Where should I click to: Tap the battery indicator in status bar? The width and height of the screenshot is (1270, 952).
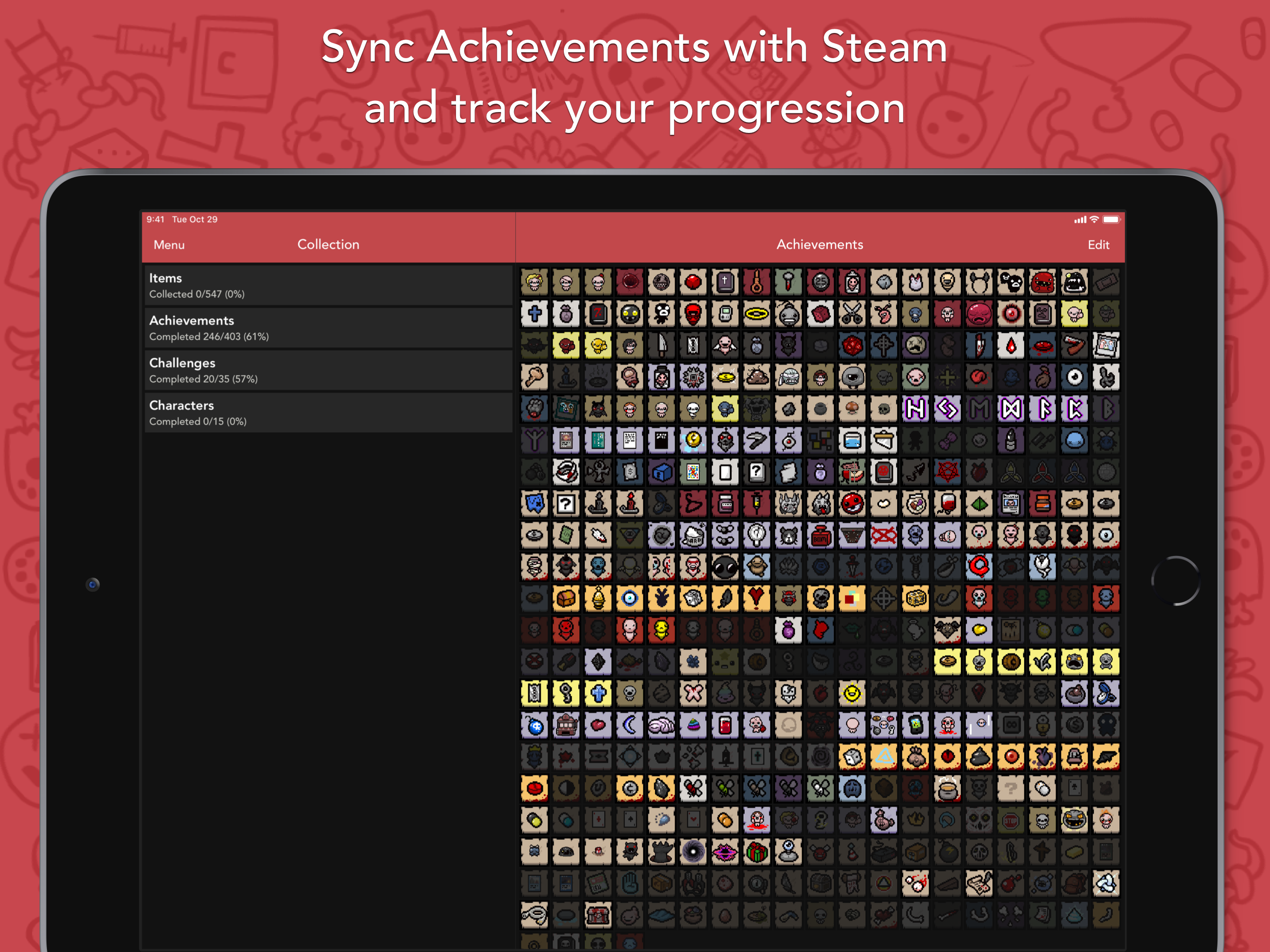1111,219
